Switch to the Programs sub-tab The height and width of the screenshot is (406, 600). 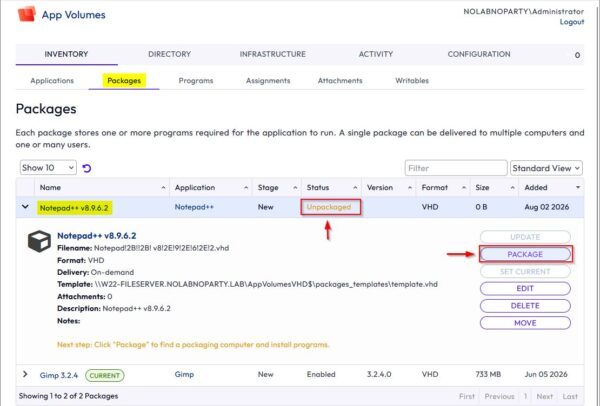[x=196, y=81]
